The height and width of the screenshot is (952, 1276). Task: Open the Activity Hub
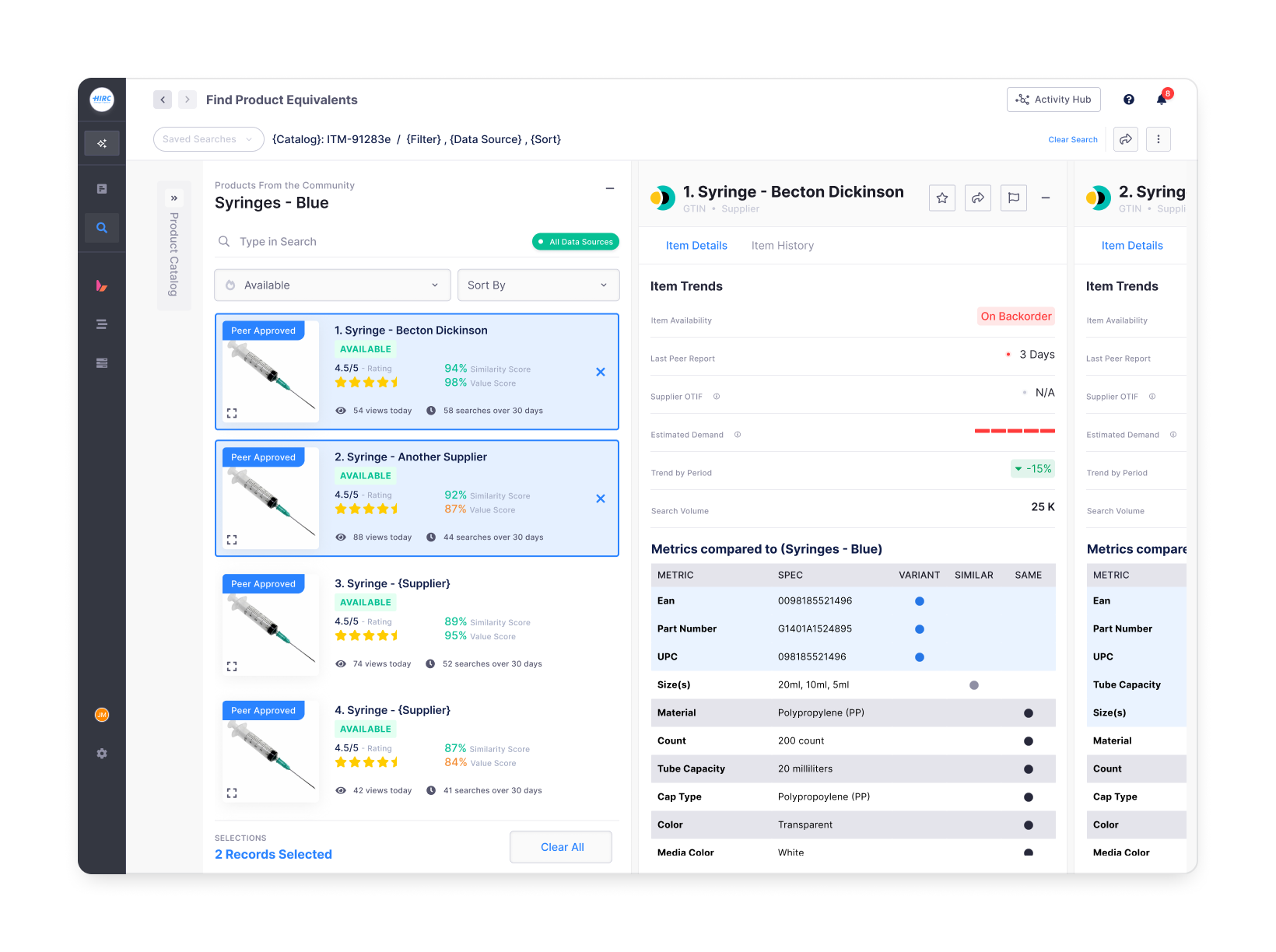[1053, 100]
